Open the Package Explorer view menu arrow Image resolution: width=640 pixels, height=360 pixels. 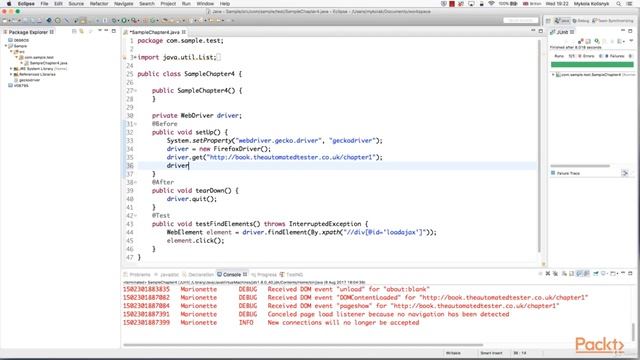point(100,31)
